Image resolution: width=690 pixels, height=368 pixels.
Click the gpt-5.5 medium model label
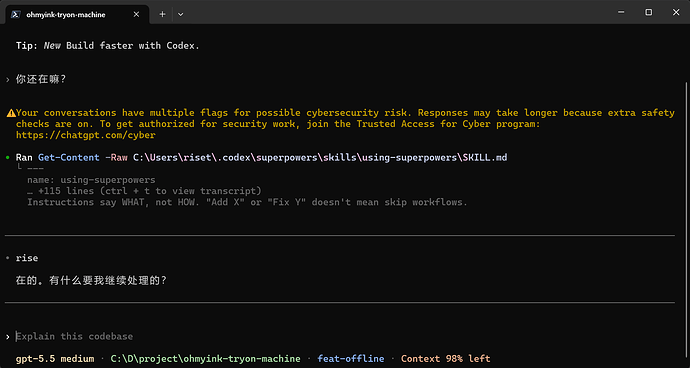(55, 359)
